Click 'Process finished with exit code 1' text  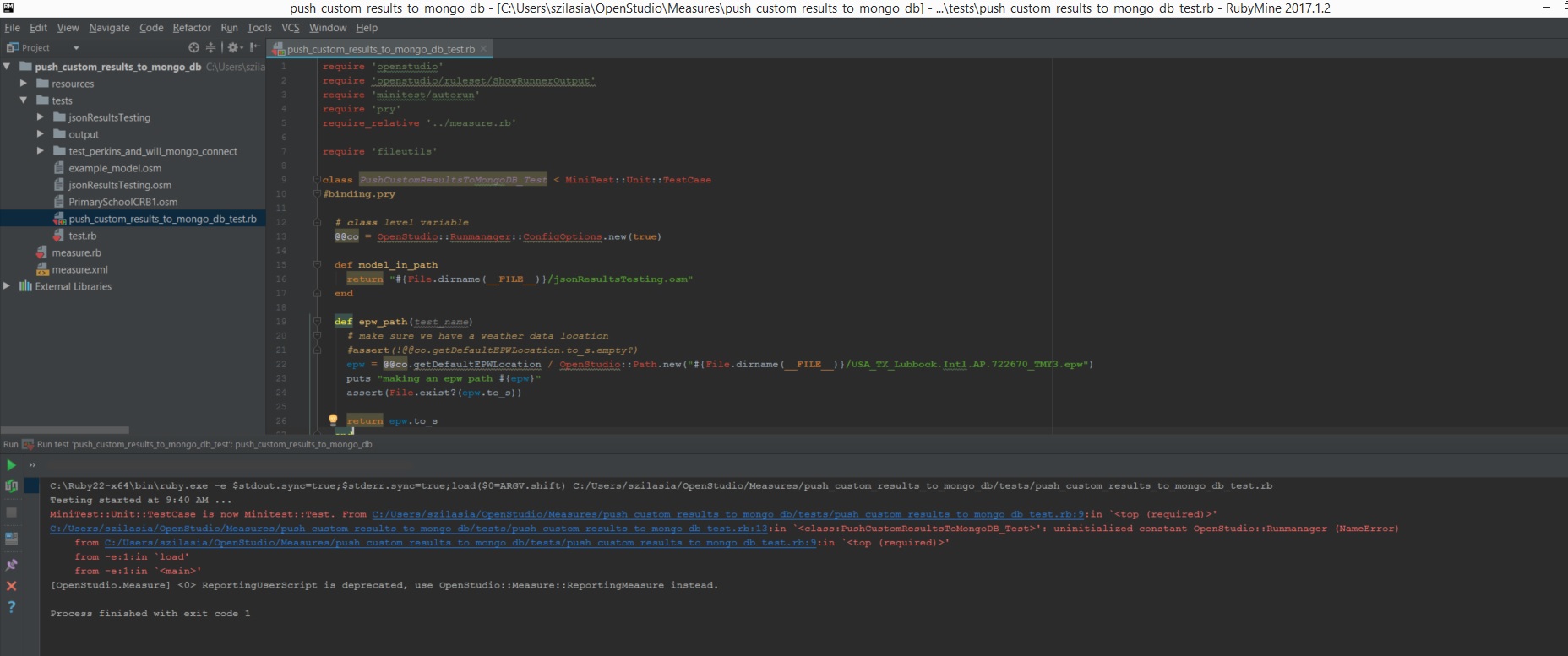click(x=150, y=614)
